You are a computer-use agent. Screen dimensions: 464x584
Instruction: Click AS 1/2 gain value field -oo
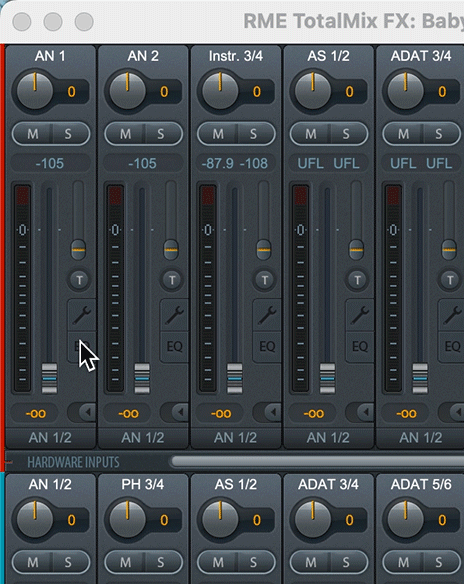[x=313, y=413]
